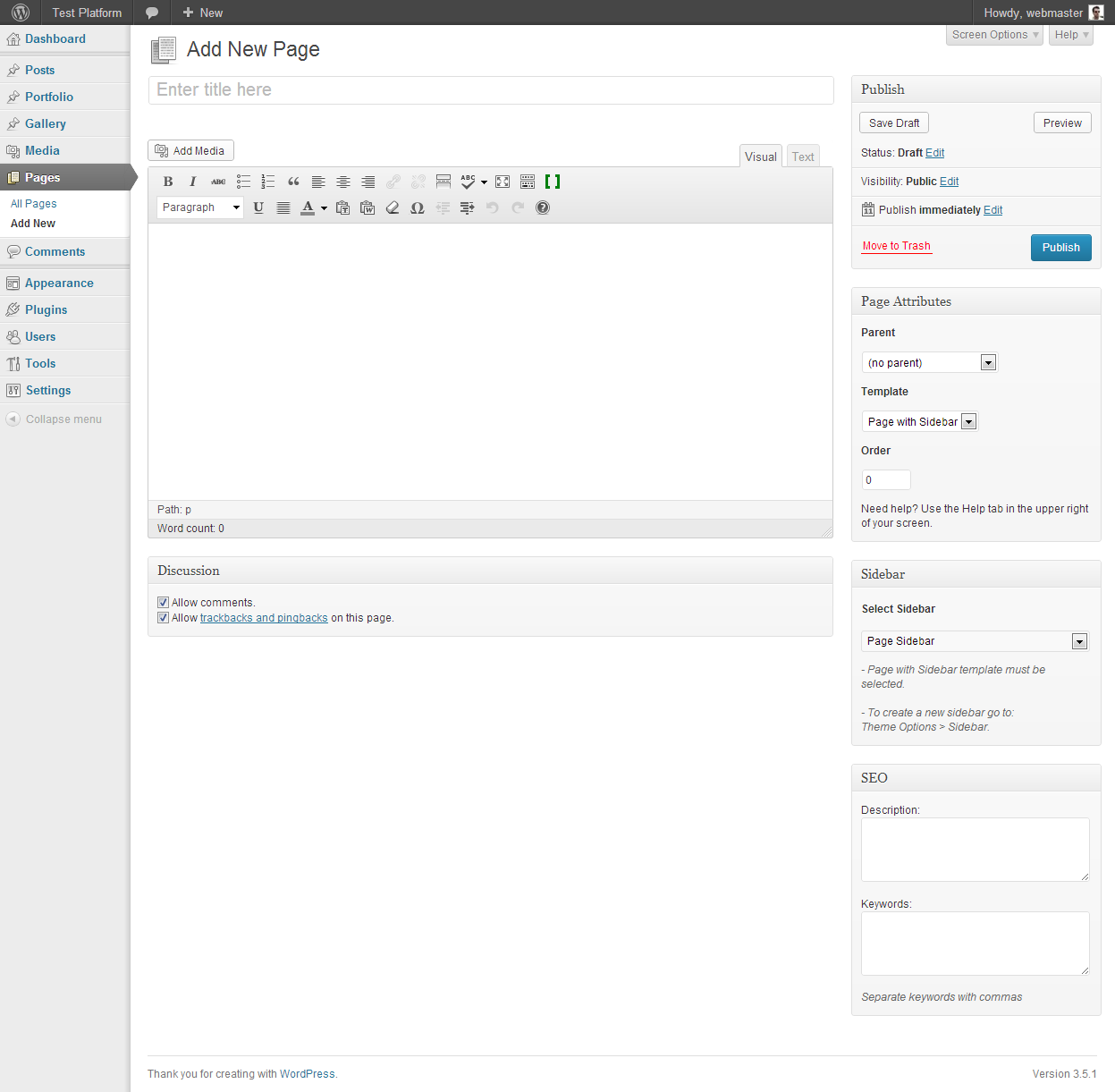
Task: Switch to the Text editor tab
Action: pyautogui.click(x=803, y=157)
